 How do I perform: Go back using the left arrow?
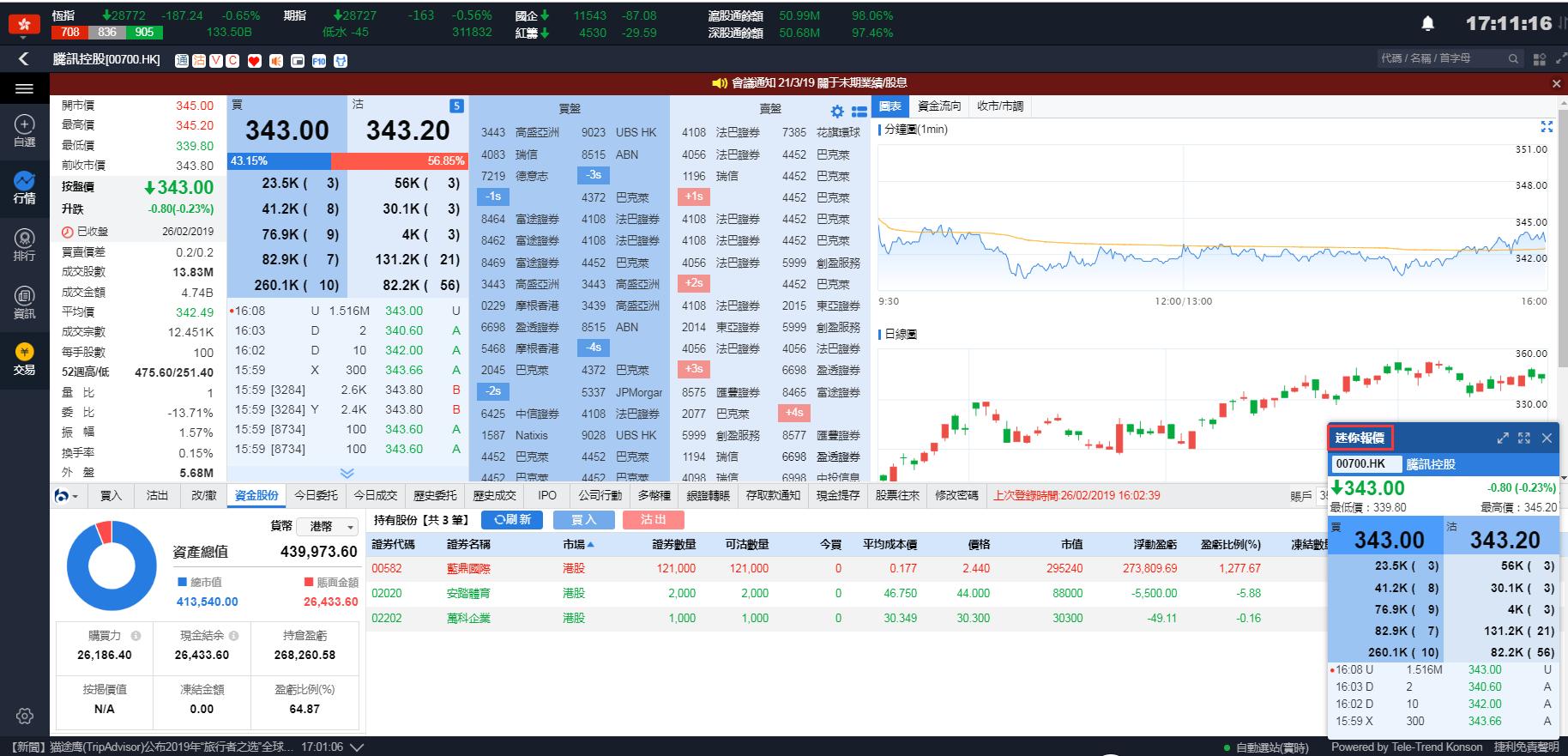coord(23,58)
